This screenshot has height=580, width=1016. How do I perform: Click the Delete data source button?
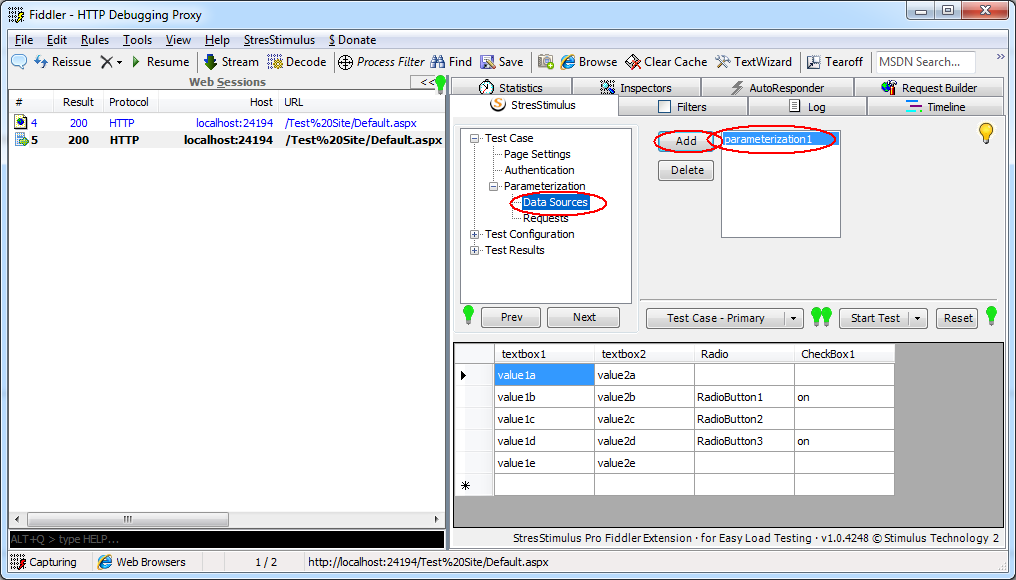coord(686,170)
